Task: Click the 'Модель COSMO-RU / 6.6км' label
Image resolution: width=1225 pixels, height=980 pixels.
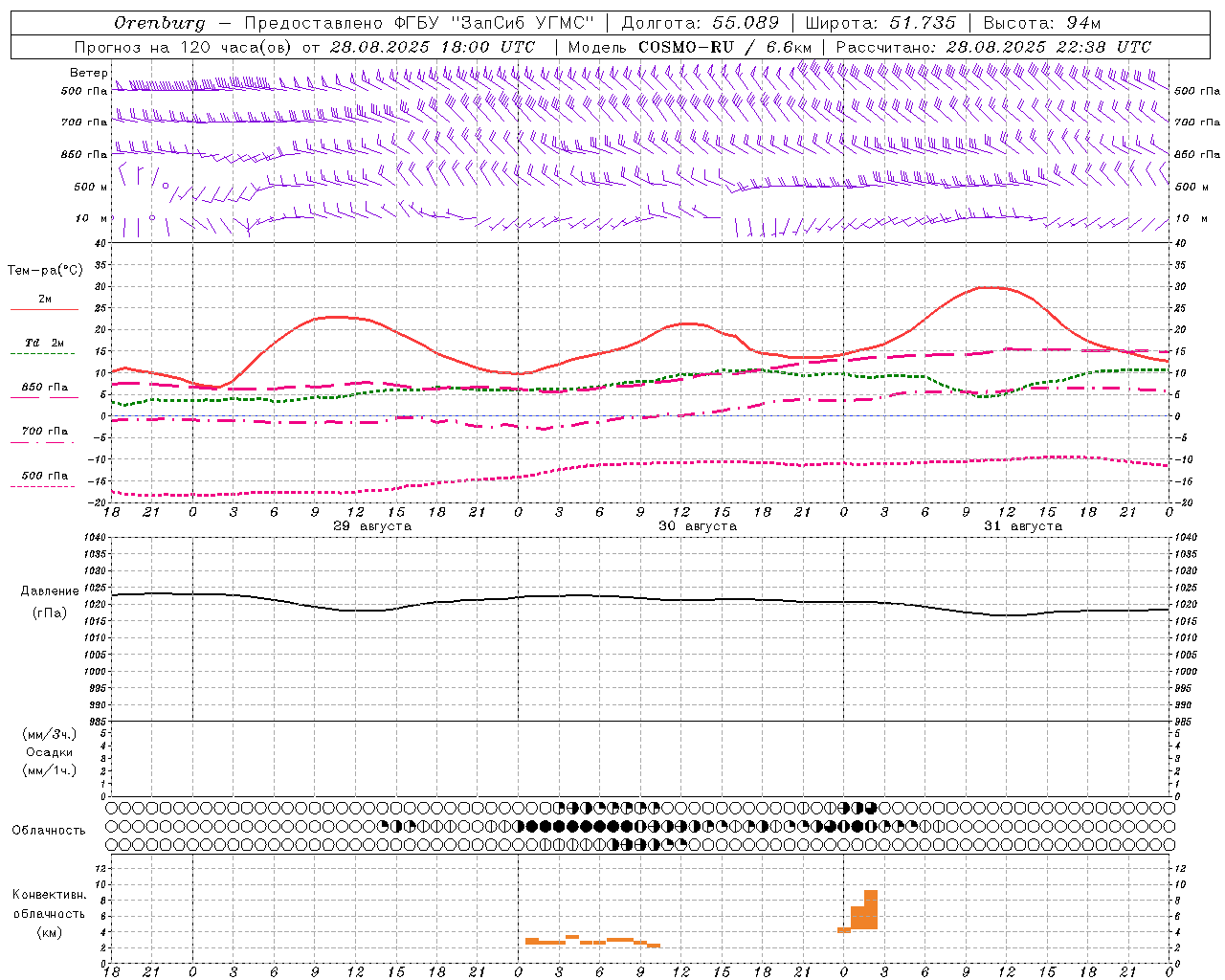Action: click(689, 47)
